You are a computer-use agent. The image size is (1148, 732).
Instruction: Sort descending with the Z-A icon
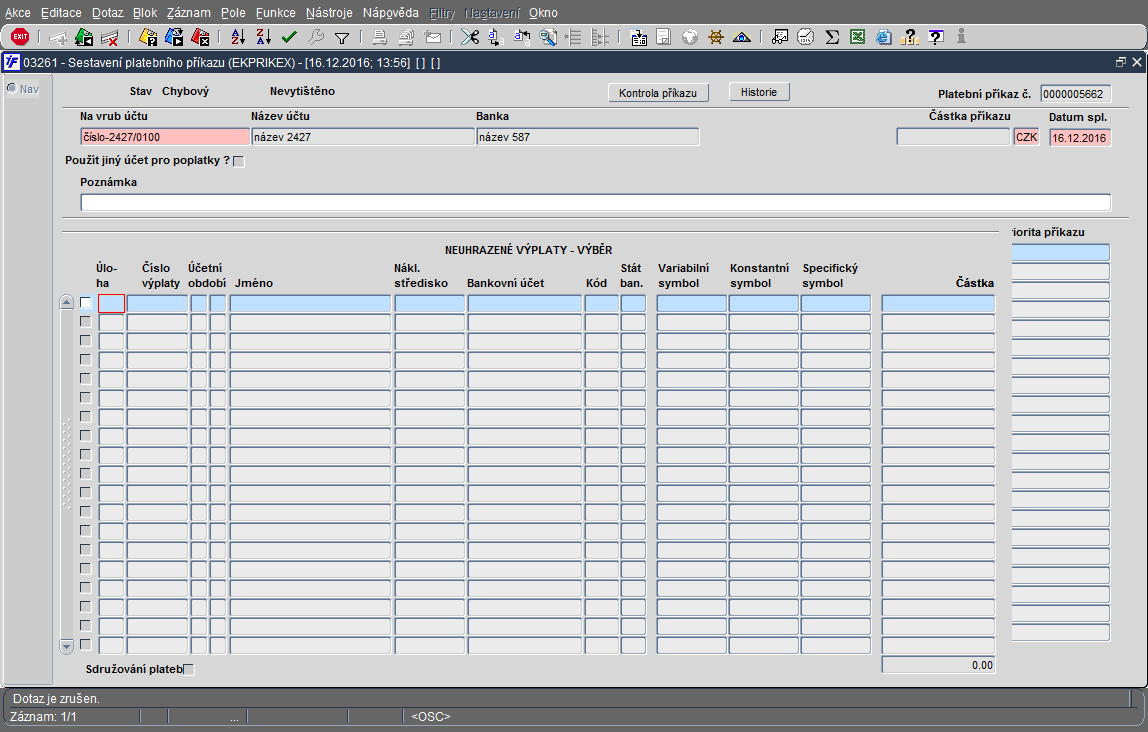[x=264, y=36]
